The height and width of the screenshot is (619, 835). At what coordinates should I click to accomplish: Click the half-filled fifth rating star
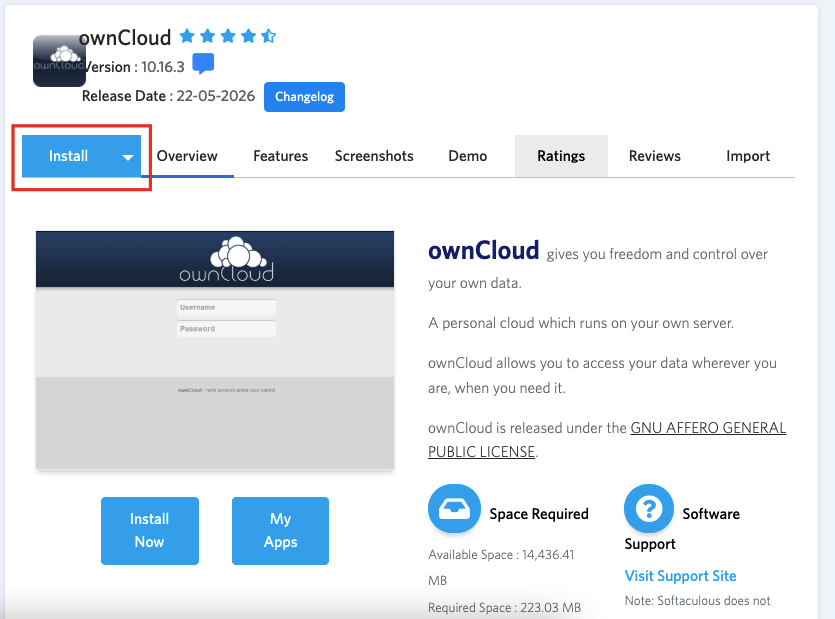268,36
